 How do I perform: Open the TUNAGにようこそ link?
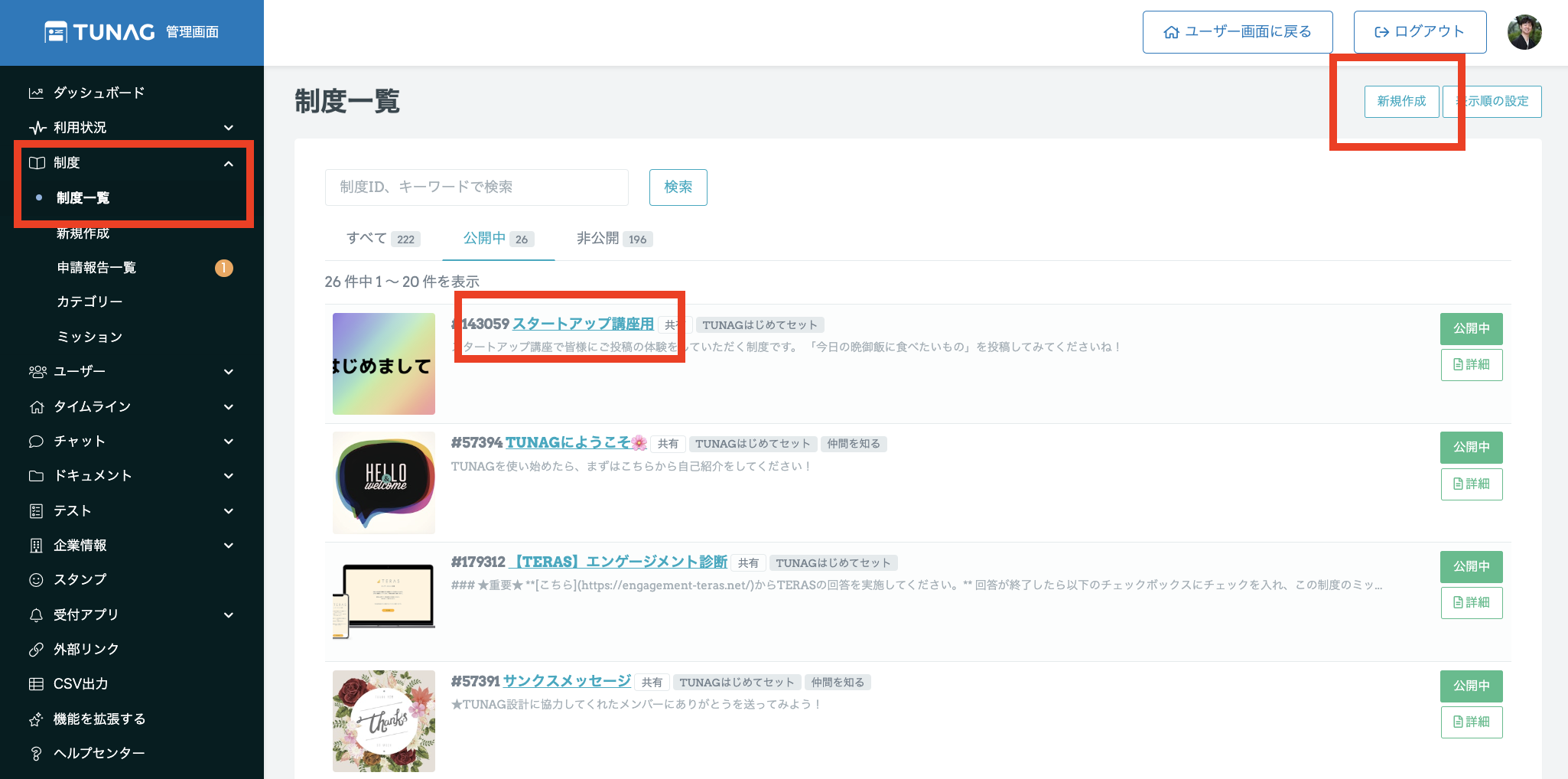click(x=576, y=442)
